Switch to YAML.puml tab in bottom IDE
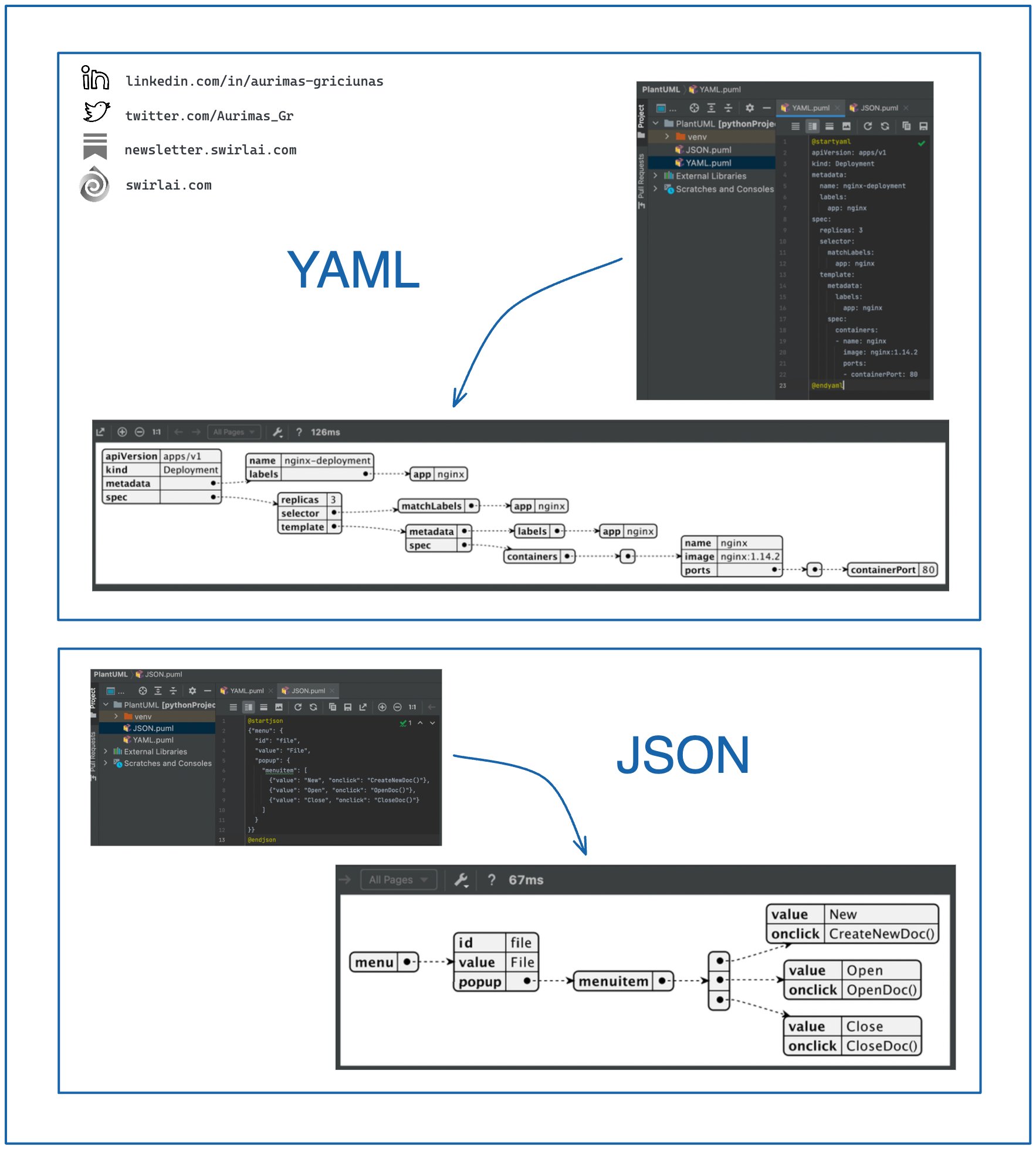Image resolution: width=1036 pixels, height=1149 pixels. point(246,691)
